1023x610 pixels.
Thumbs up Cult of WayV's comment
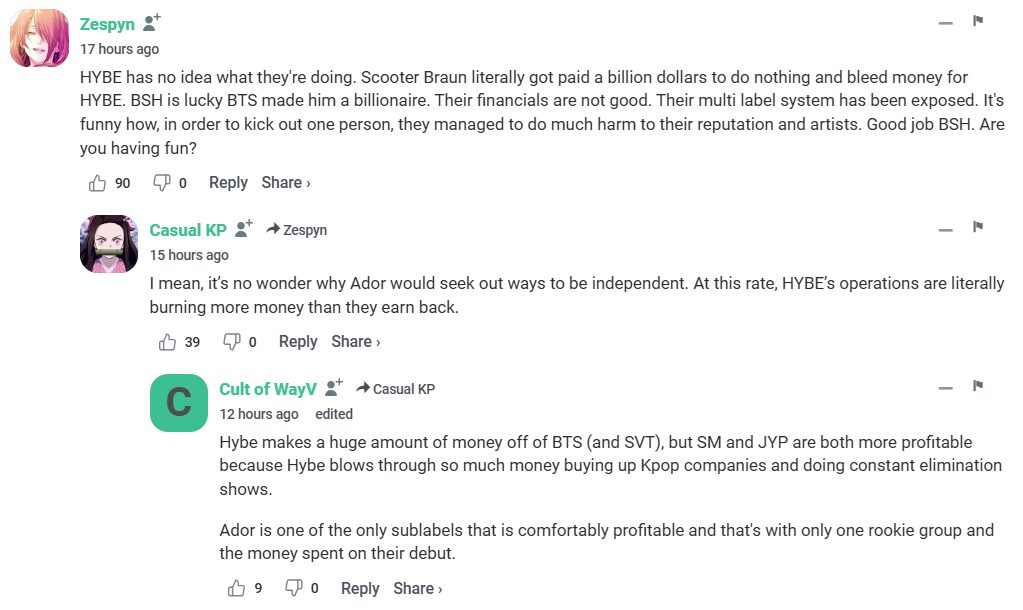pos(237,588)
